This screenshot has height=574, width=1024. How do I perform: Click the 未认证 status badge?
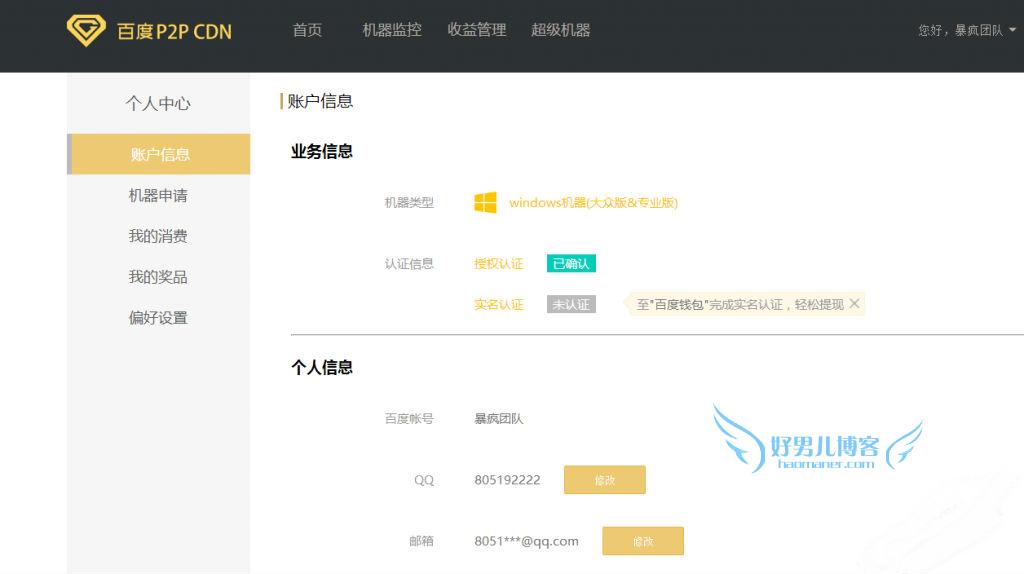point(571,304)
